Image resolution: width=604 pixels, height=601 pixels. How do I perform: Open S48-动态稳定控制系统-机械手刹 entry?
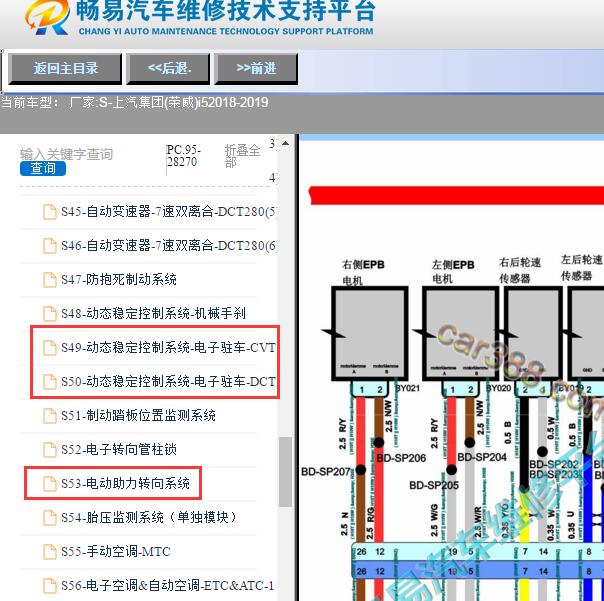153,313
